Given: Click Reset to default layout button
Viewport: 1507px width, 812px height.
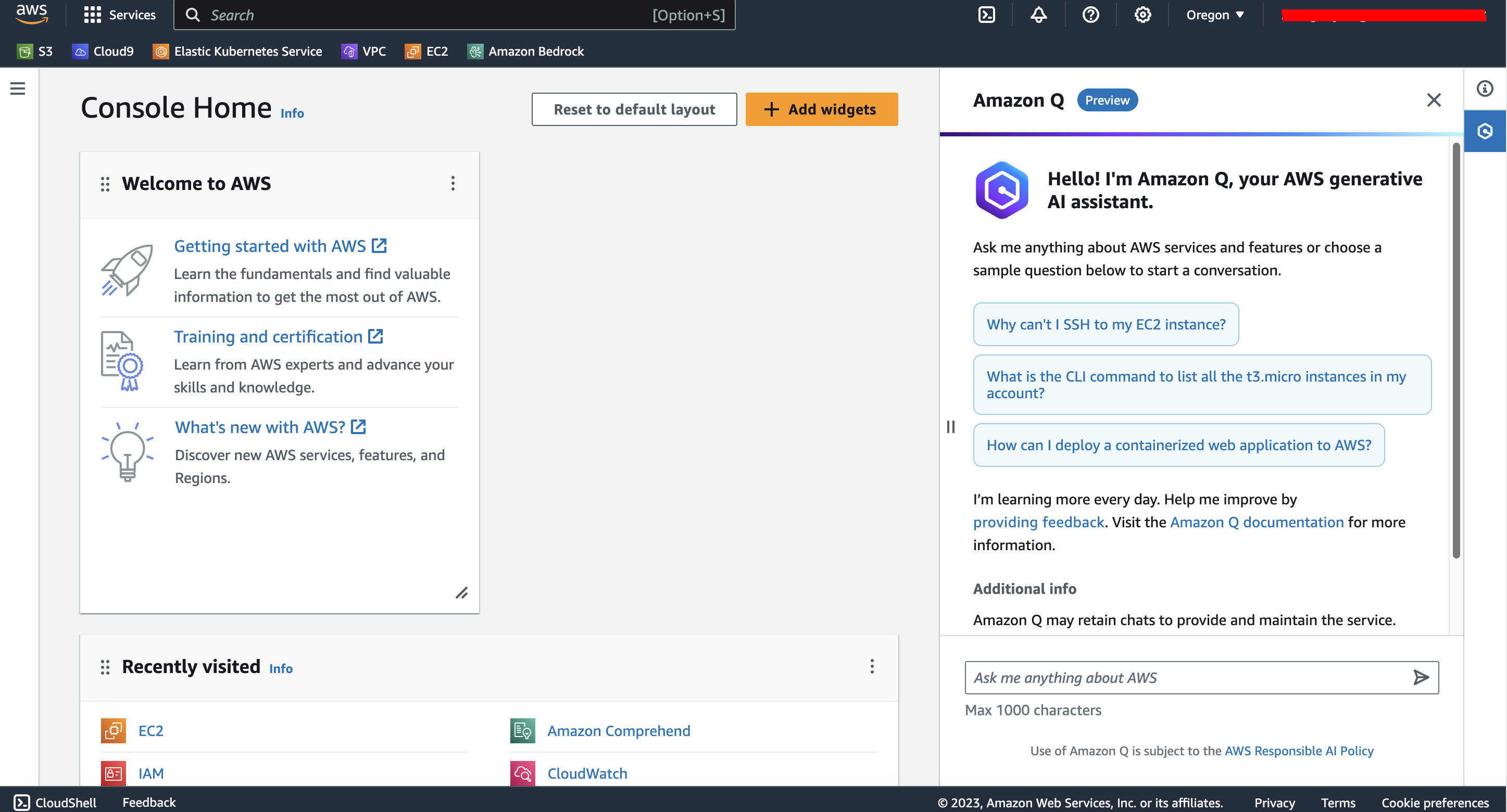Looking at the screenshot, I should pyautogui.click(x=634, y=109).
